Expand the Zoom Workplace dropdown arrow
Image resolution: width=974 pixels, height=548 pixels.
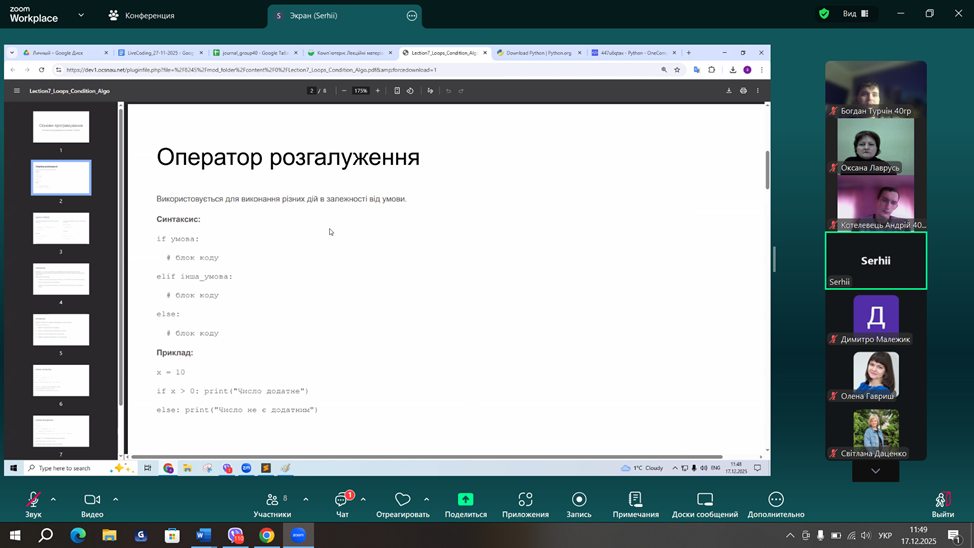(x=81, y=15)
